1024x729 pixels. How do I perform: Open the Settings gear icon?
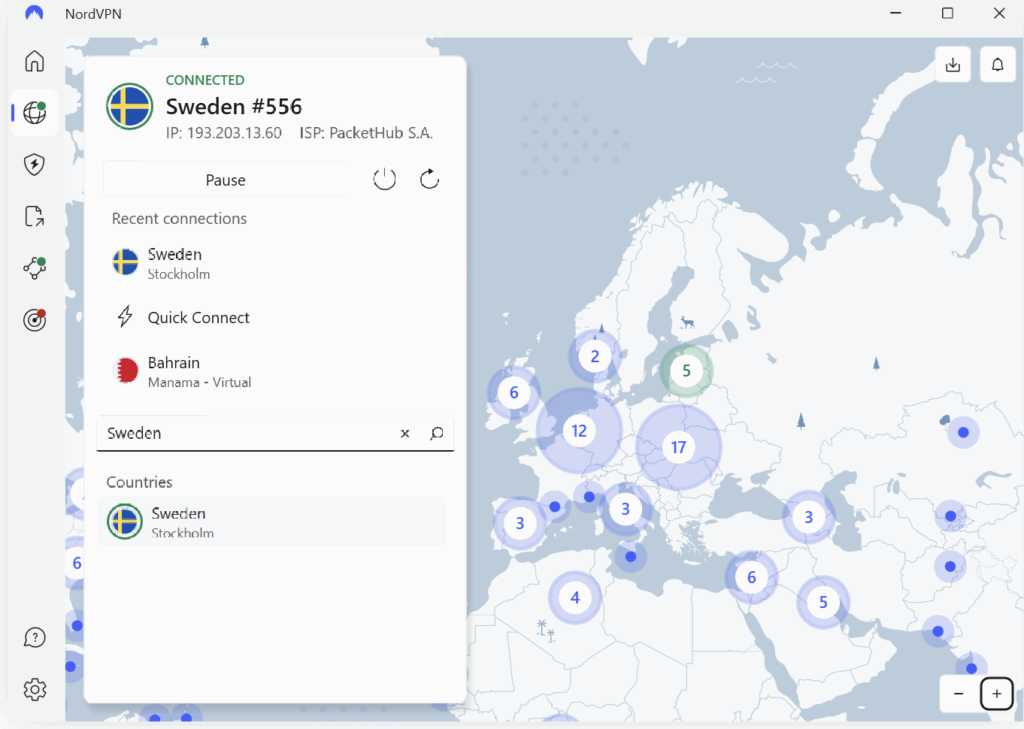coord(35,689)
